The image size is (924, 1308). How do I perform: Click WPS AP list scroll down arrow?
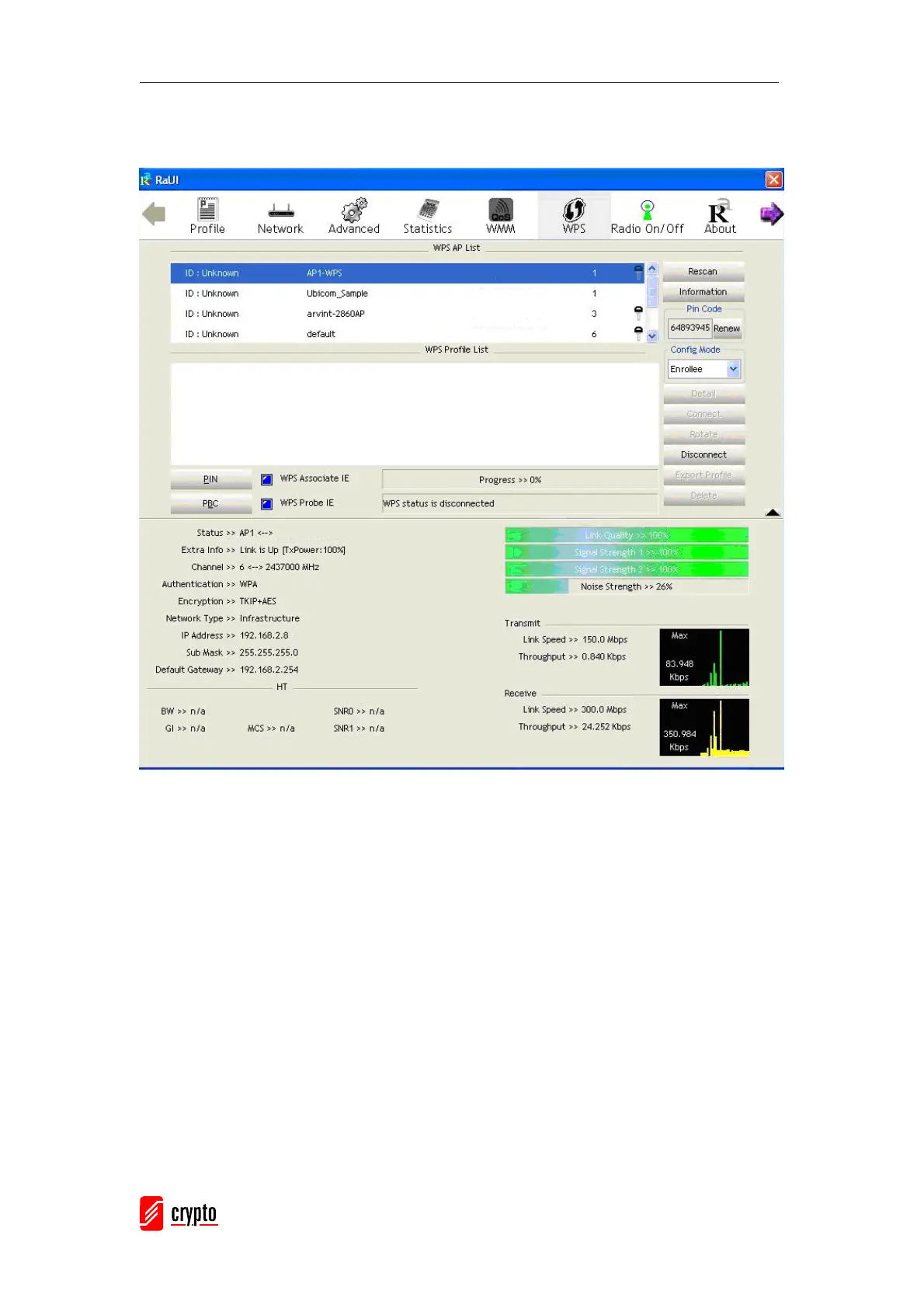[x=652, y=336]
